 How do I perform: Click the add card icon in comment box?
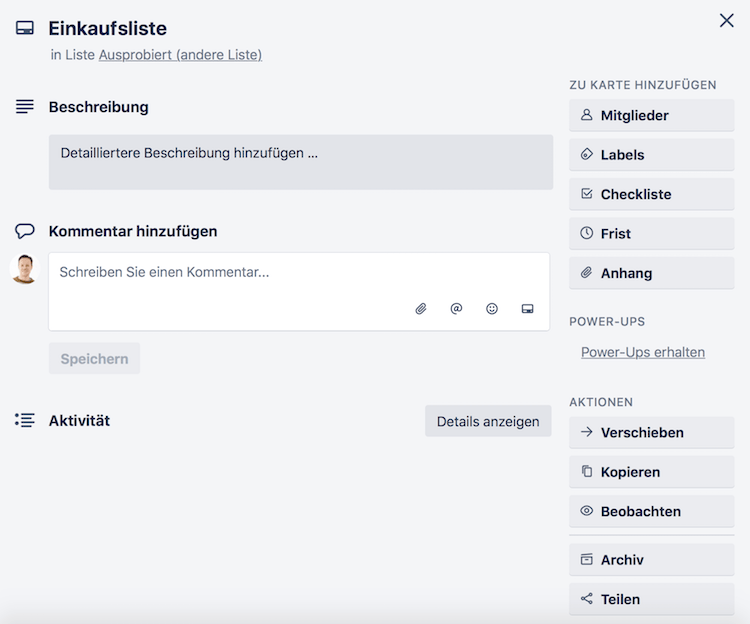coord(527,309)
